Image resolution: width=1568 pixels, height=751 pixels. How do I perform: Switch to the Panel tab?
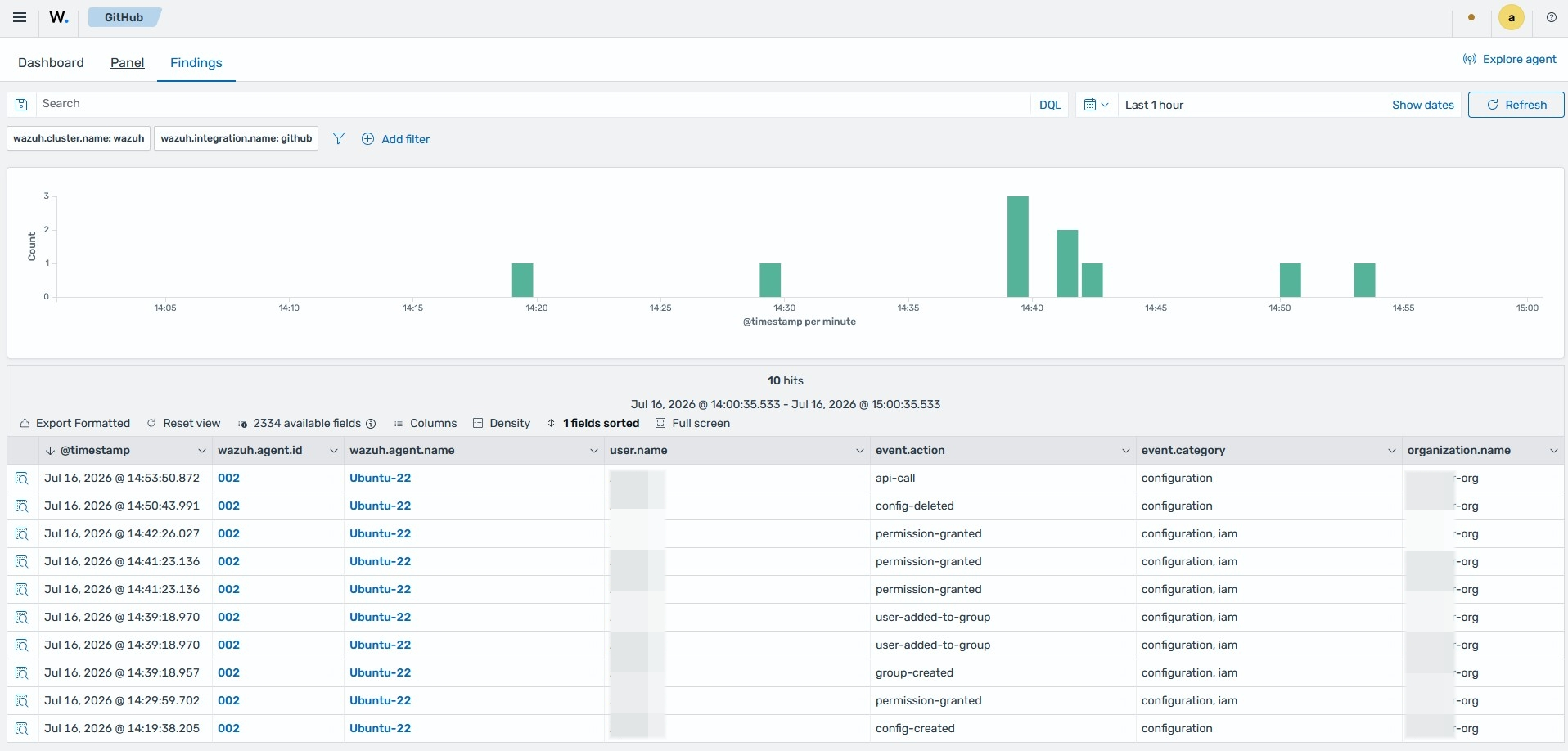click(128, 63)
